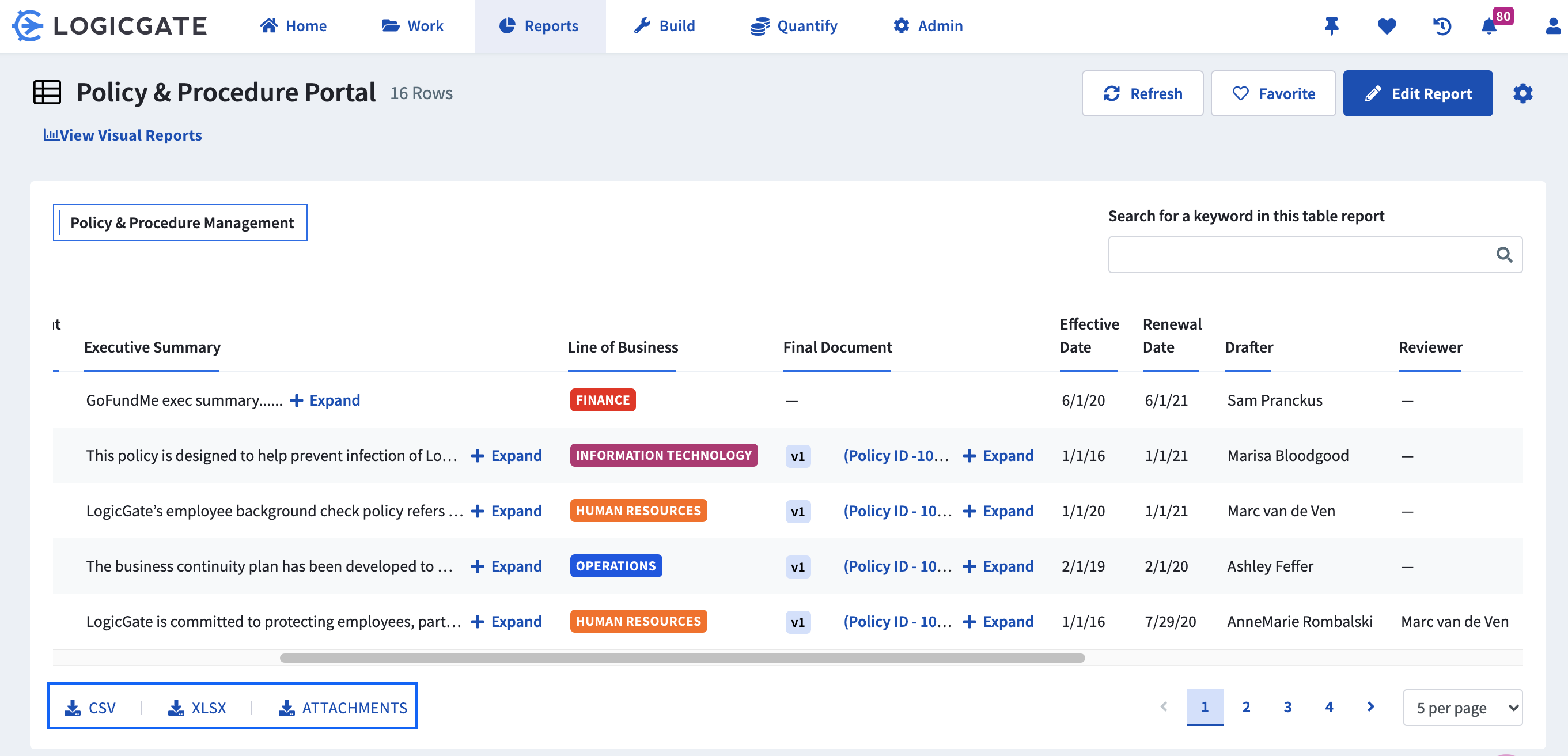Sort by Effective Date column
The width and height of the screenshot is (1568, 756).
pyautogui.click(x=1089, y=335)
